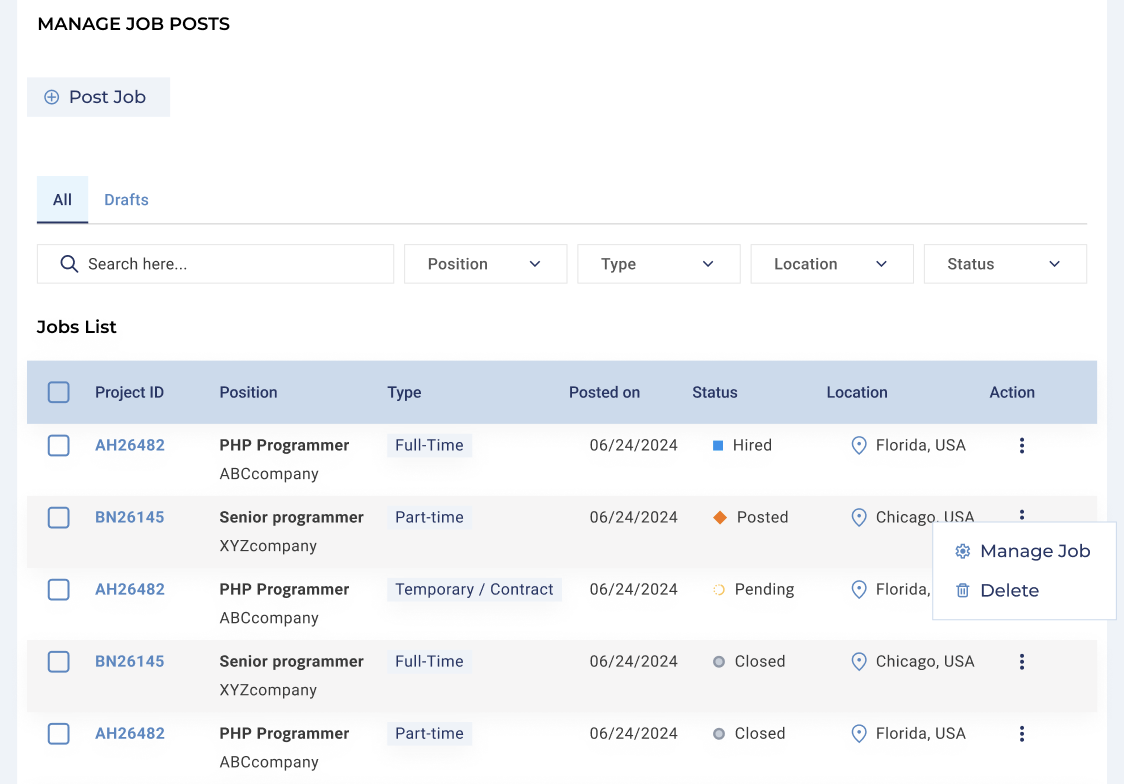Click the three-dot action icon for Hired job

point(1021,446)
